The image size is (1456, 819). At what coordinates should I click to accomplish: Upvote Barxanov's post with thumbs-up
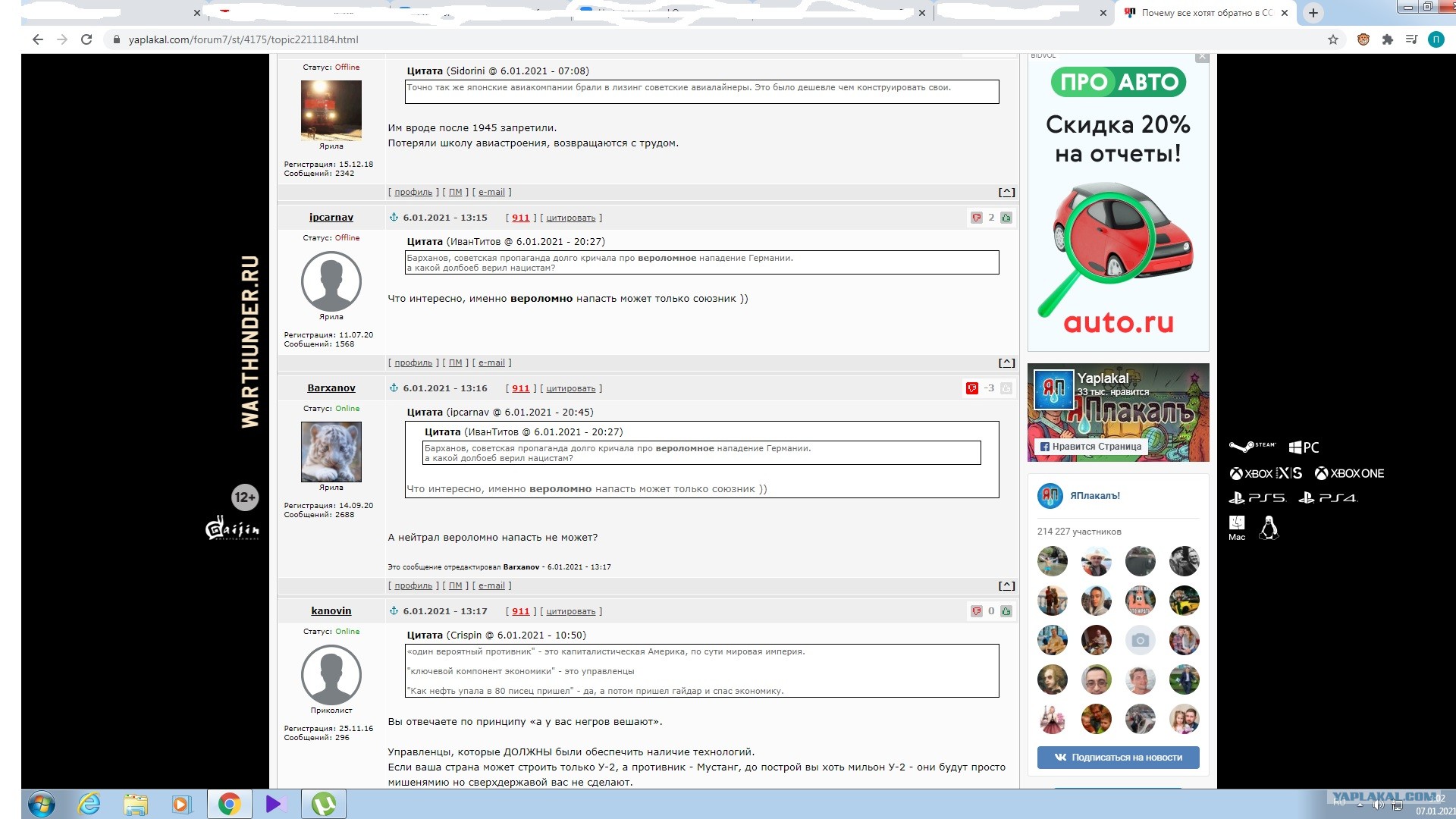pyautogui.click(x=1006, y=388)
